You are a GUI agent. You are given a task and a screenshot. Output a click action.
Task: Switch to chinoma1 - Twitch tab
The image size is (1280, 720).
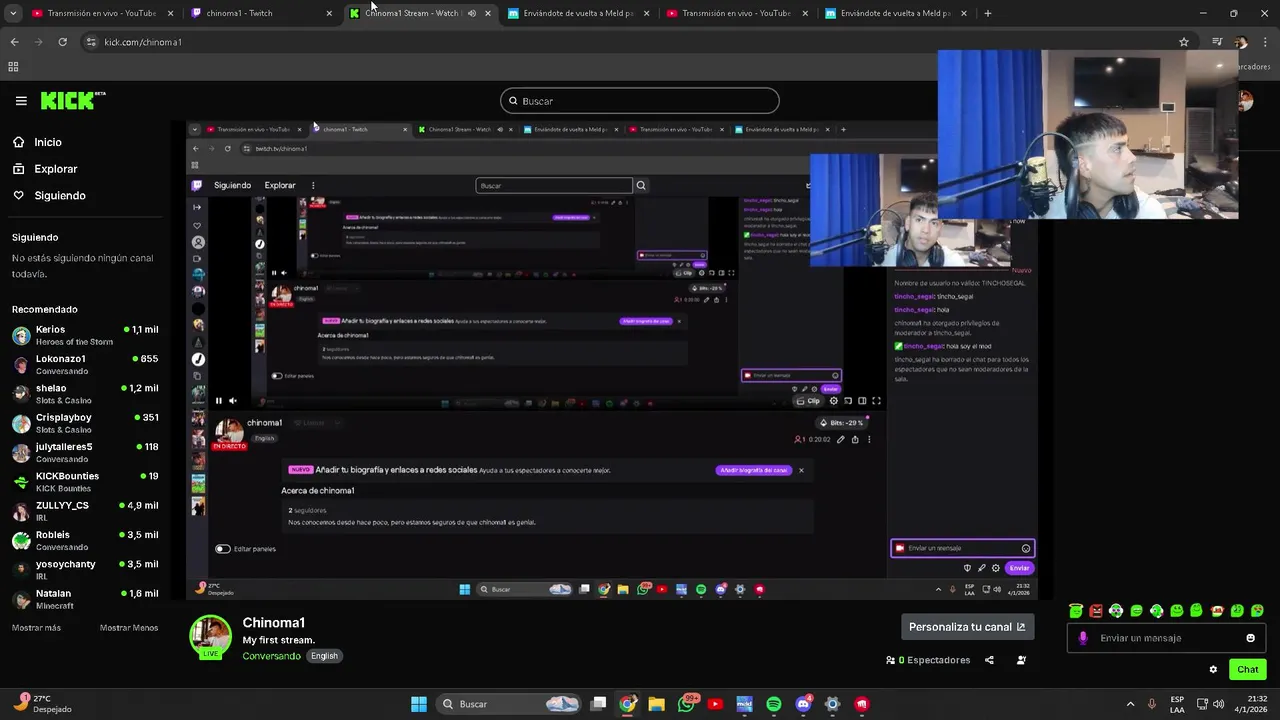pos(262,13)
